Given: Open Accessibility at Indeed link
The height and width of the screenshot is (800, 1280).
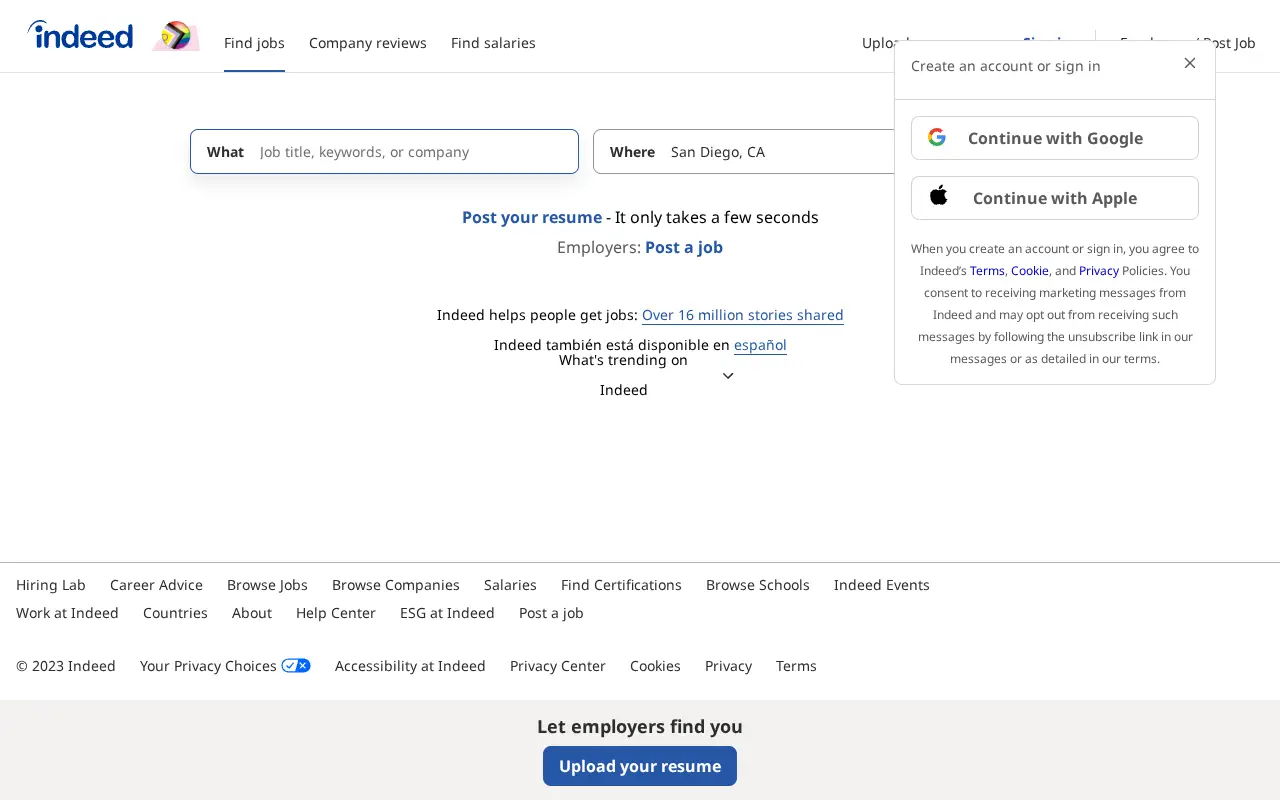Looking at the screenshot, I should [x=410, y=666].
